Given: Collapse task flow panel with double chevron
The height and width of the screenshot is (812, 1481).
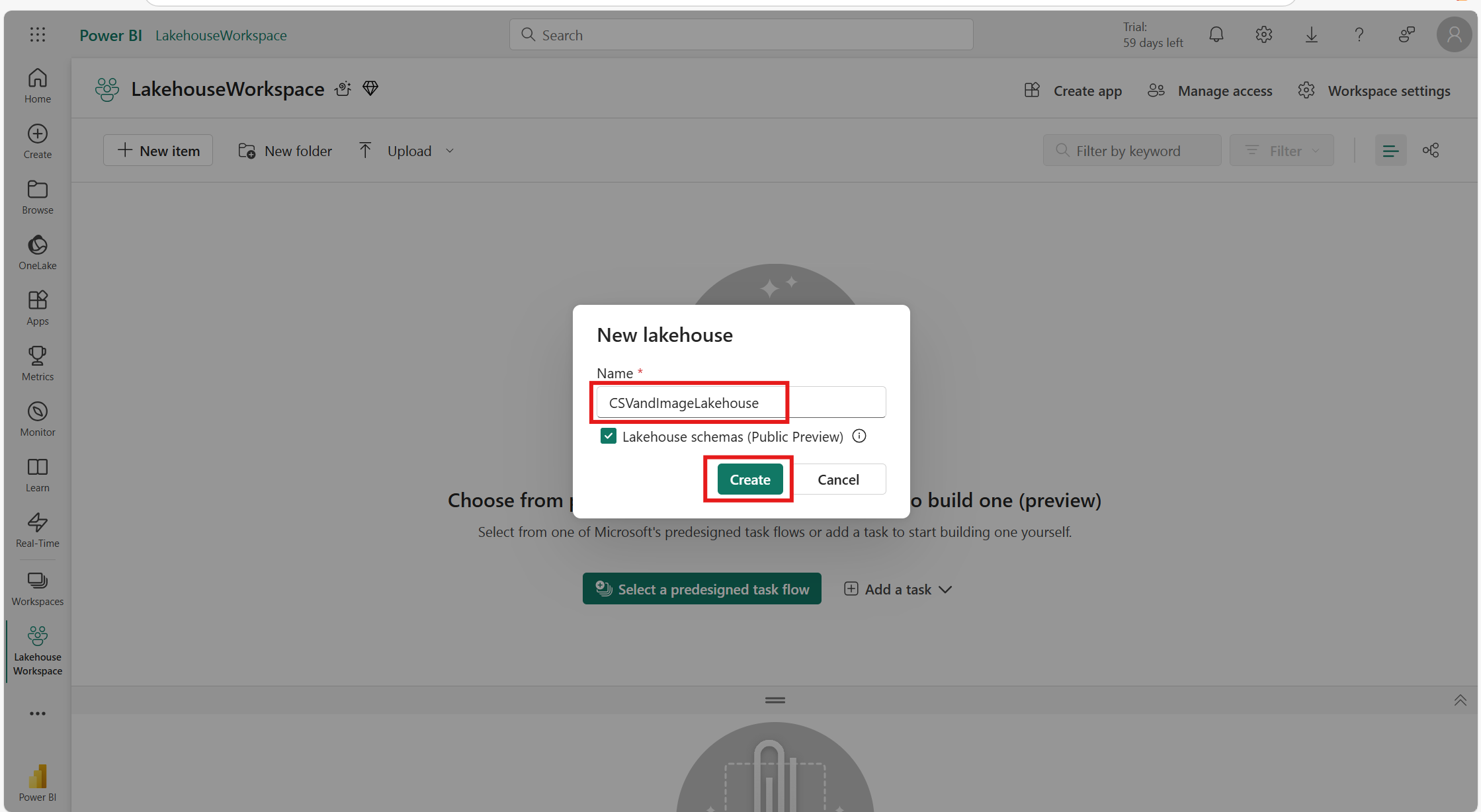Looking at the screenshot, I should [x=1460, y=700].
